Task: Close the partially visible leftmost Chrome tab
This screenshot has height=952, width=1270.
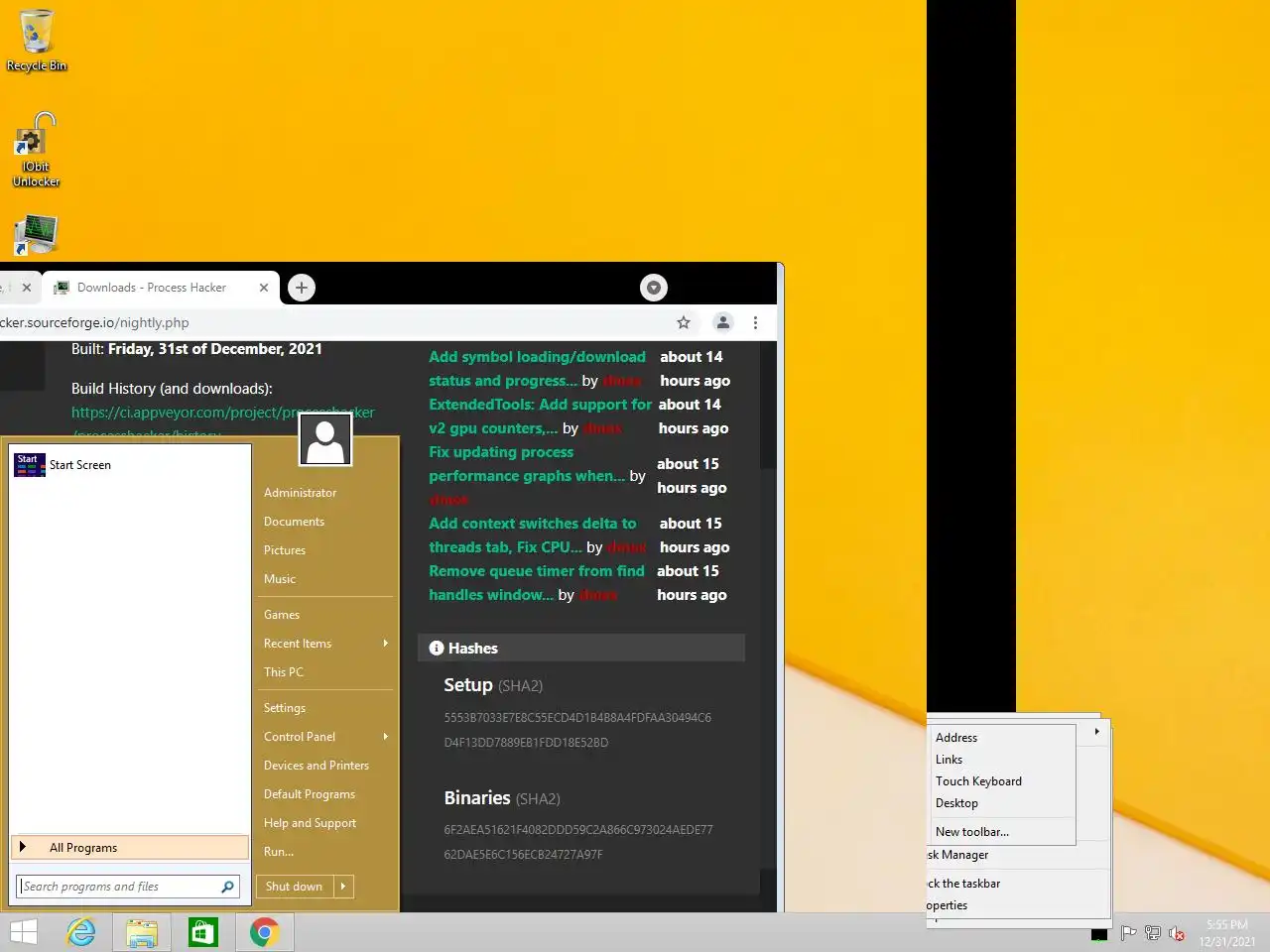Action: point(27,288)
